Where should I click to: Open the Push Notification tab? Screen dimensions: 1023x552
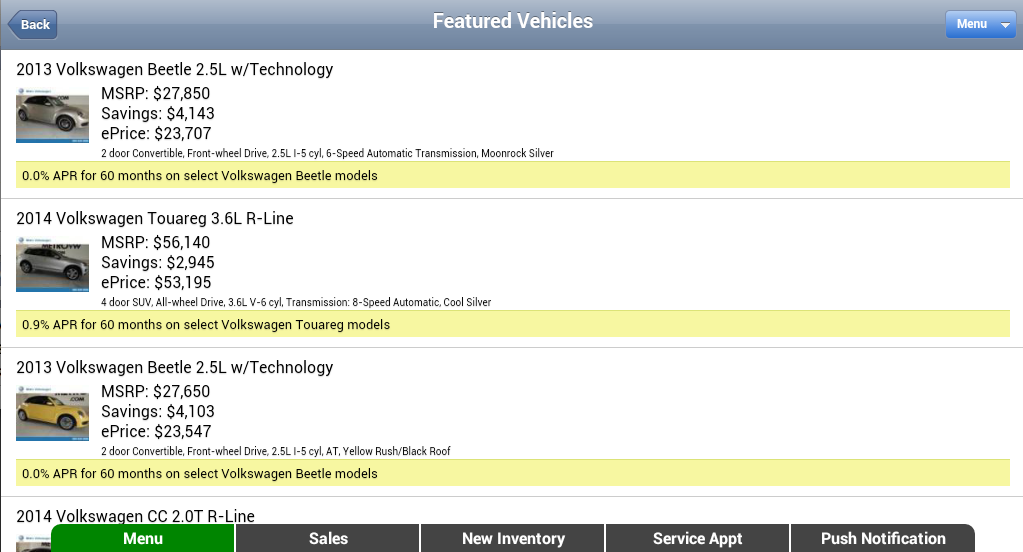coord(883,538)
